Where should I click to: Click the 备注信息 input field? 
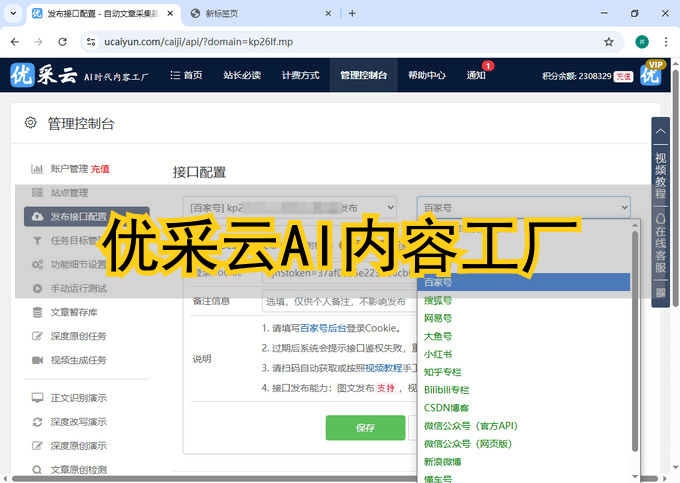point(335,301)
